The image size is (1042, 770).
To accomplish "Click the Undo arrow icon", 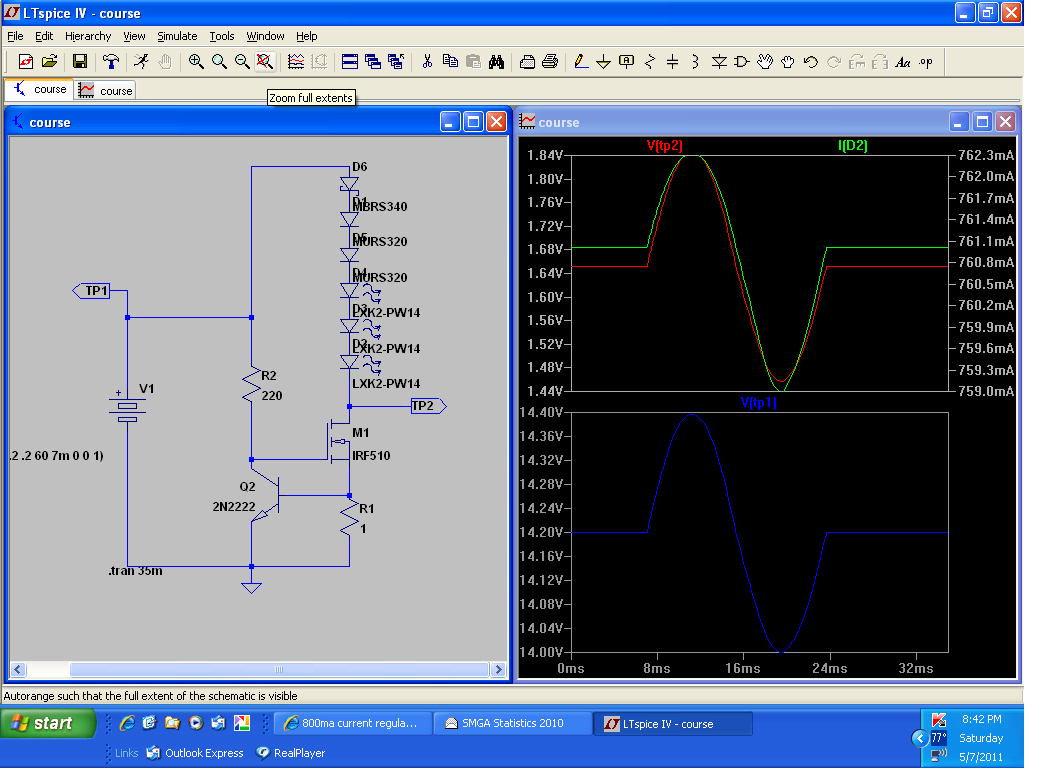I will pyautogui.click(x=811, y=62).
